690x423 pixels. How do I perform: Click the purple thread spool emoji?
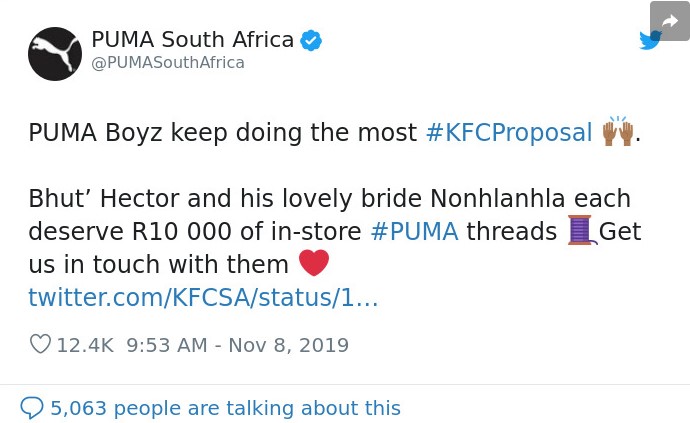pos(582,230)
